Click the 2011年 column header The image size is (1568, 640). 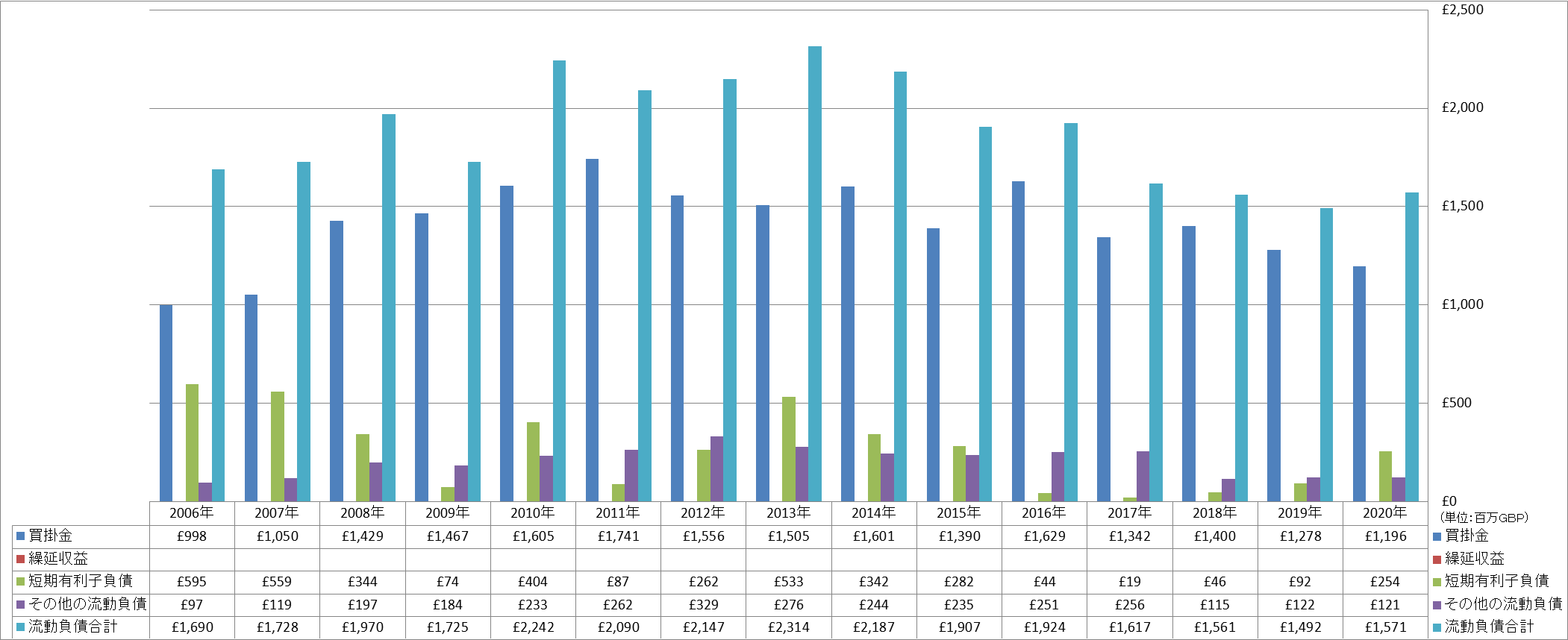(x=618, y=513)
